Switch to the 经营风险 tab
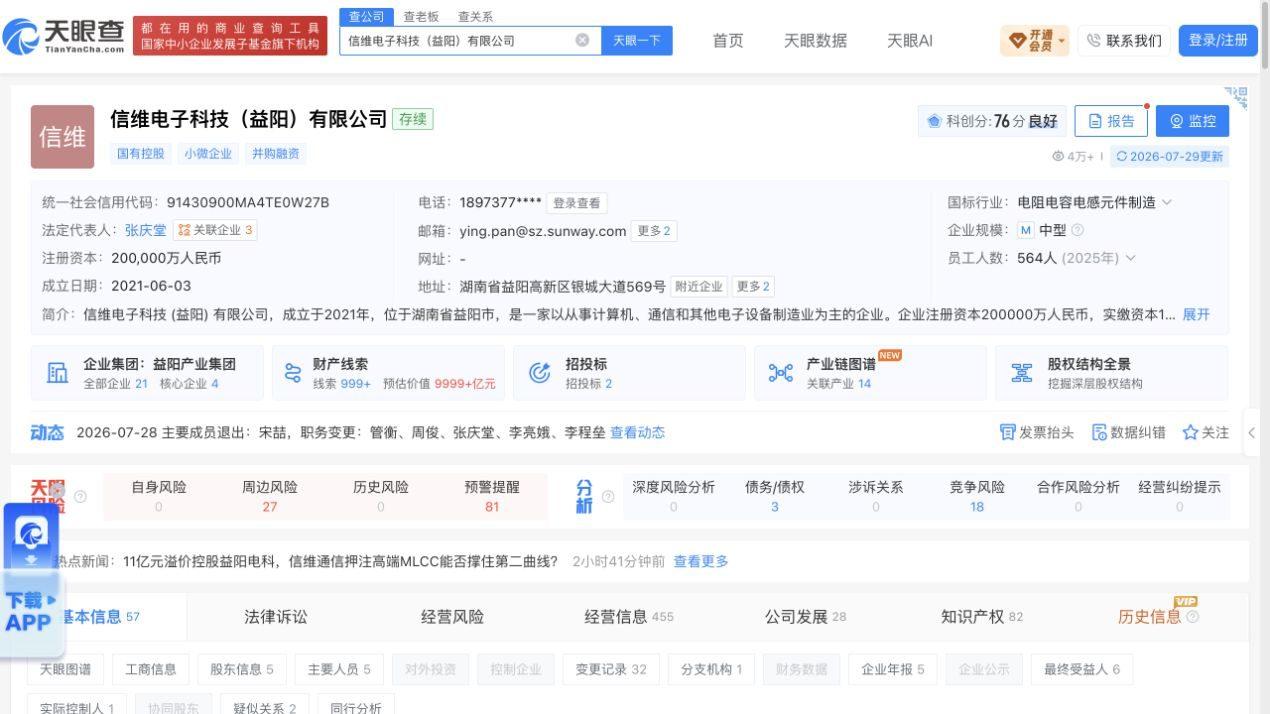The width and height of the screenshot is (1270, 714). [x=452, y=617]
